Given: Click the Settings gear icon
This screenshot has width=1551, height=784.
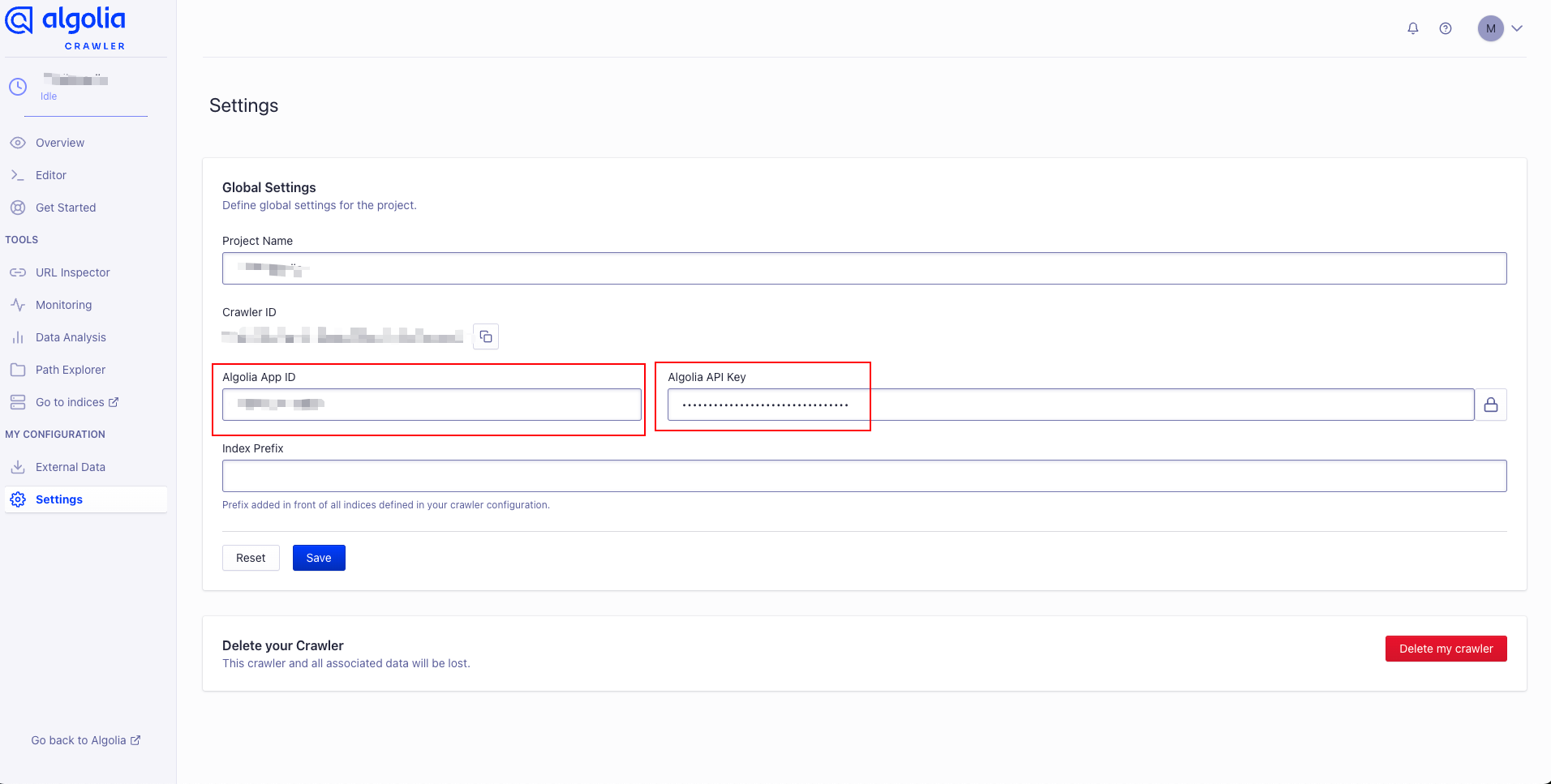Looking at the screenshot, I should pyautogui.click(x=18, y=499).
